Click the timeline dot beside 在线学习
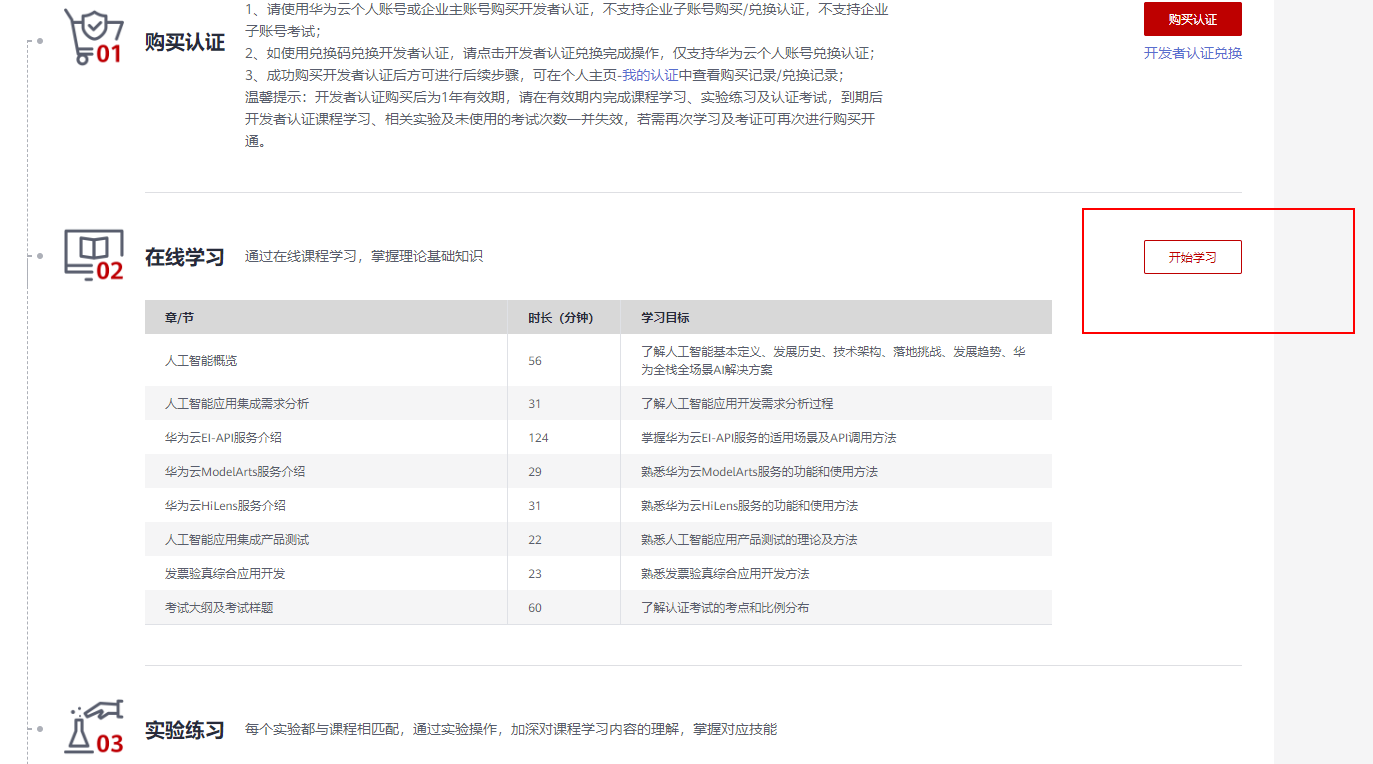The image size is (1373, 764). [x=39, y=256]
